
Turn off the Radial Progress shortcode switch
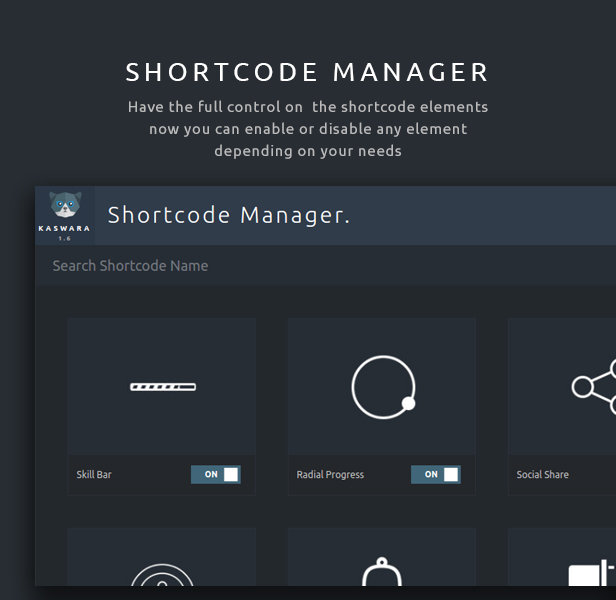pos(436,474)
